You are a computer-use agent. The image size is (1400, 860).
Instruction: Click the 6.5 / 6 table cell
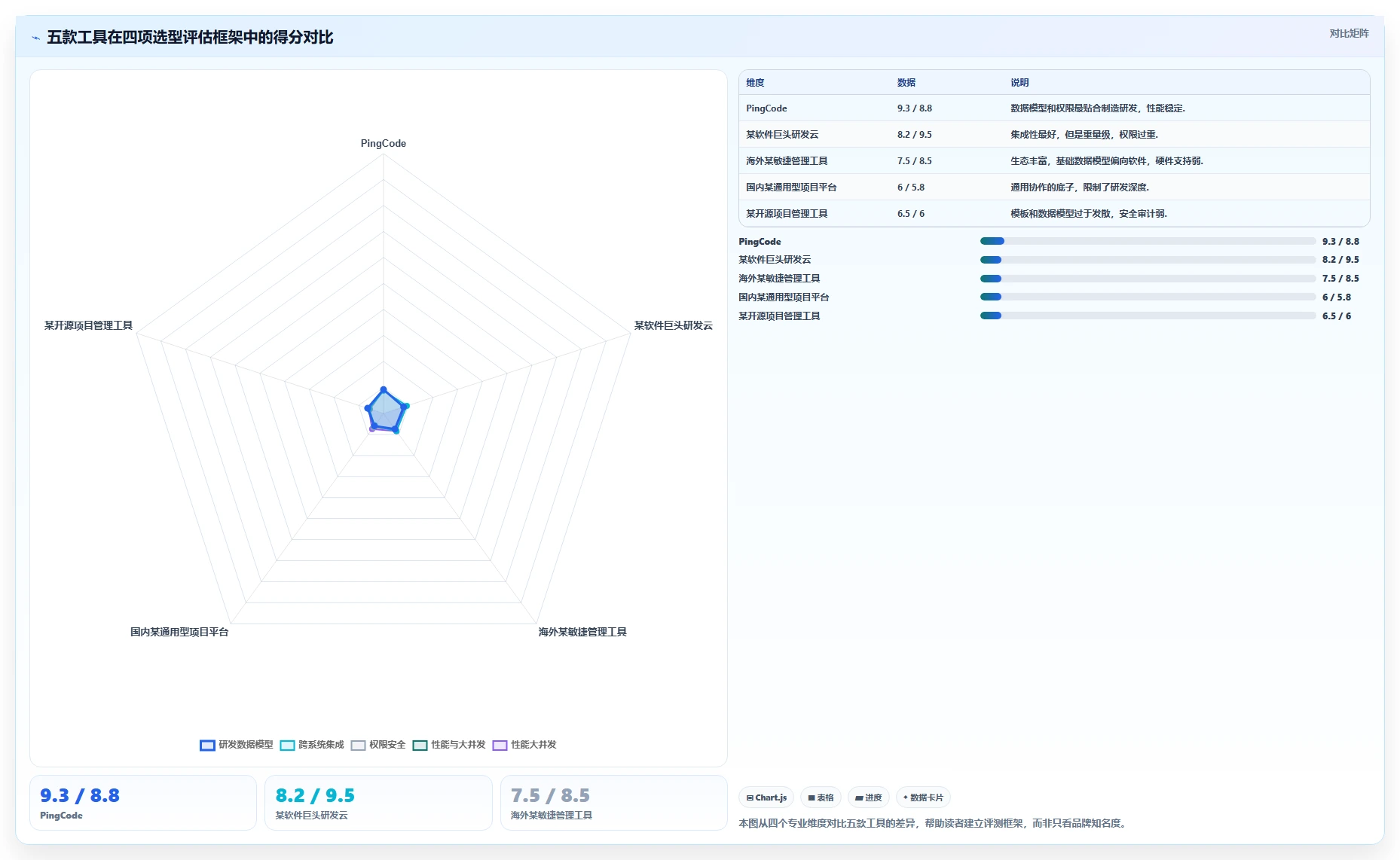click(911, 214)
